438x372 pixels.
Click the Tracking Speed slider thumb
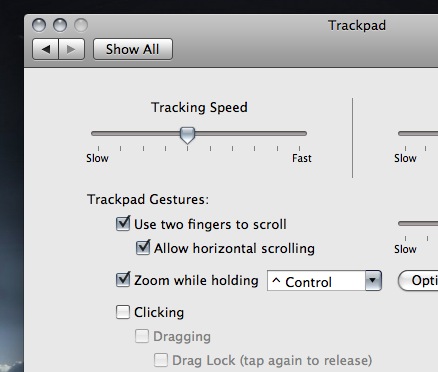click(187, 135)
